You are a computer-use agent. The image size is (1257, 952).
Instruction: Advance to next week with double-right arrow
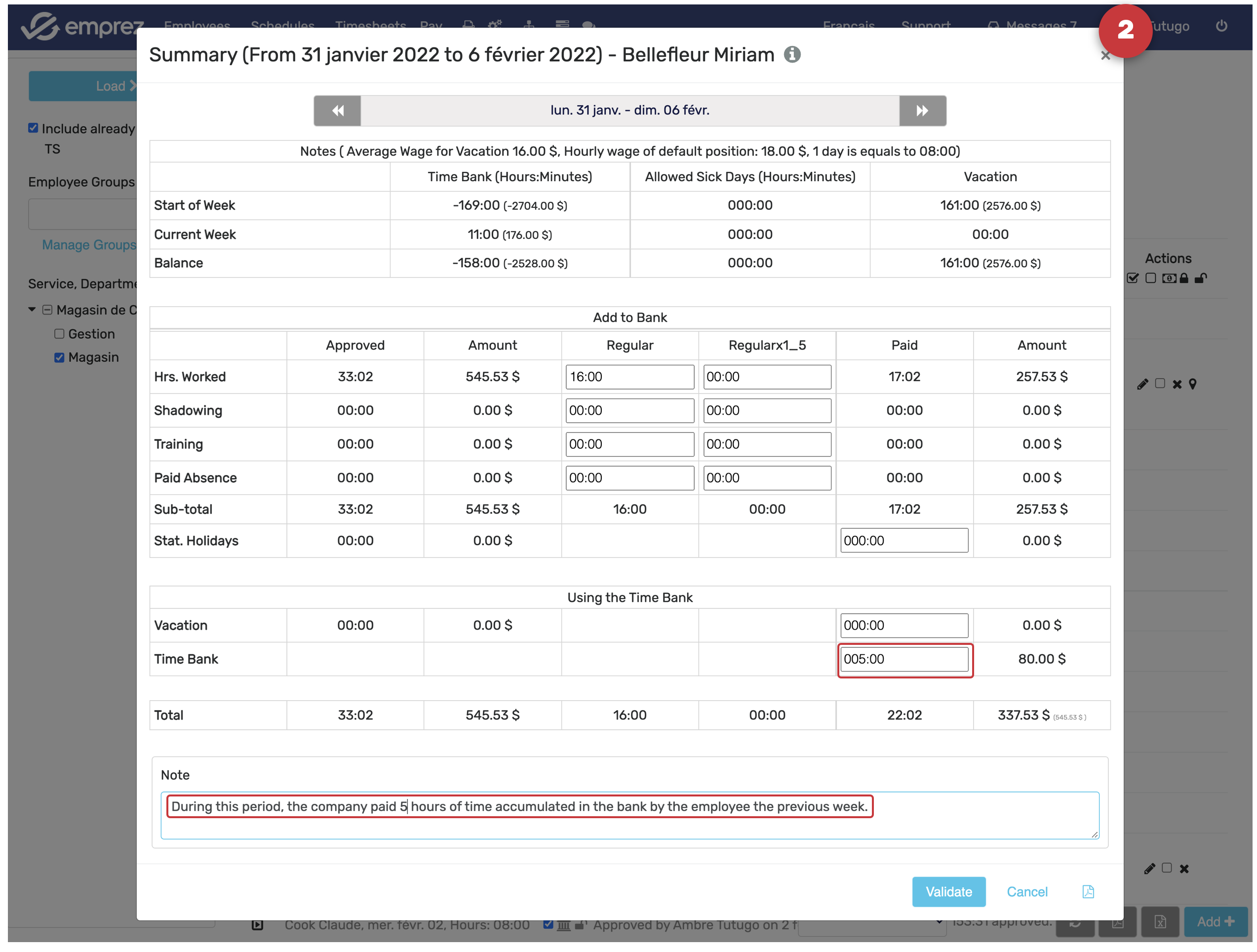922,110
